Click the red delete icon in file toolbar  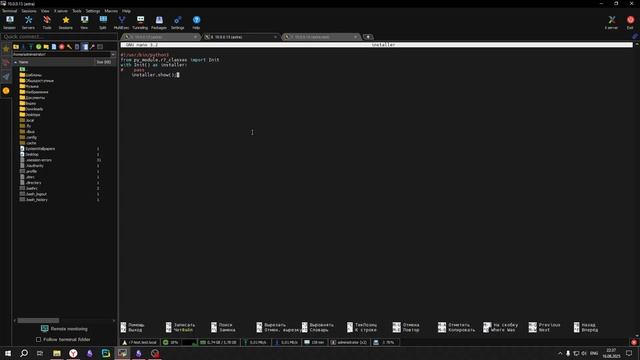coord(62,47)
